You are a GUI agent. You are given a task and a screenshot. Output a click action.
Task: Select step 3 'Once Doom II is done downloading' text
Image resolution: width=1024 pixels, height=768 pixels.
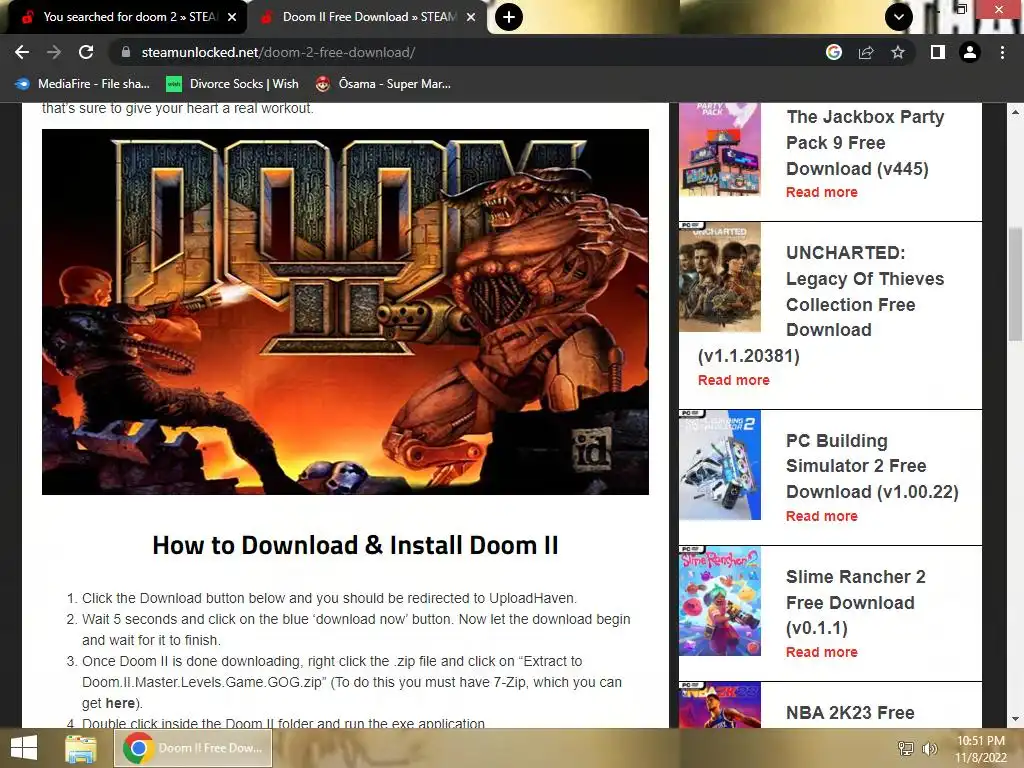click(x=352, y=682)
